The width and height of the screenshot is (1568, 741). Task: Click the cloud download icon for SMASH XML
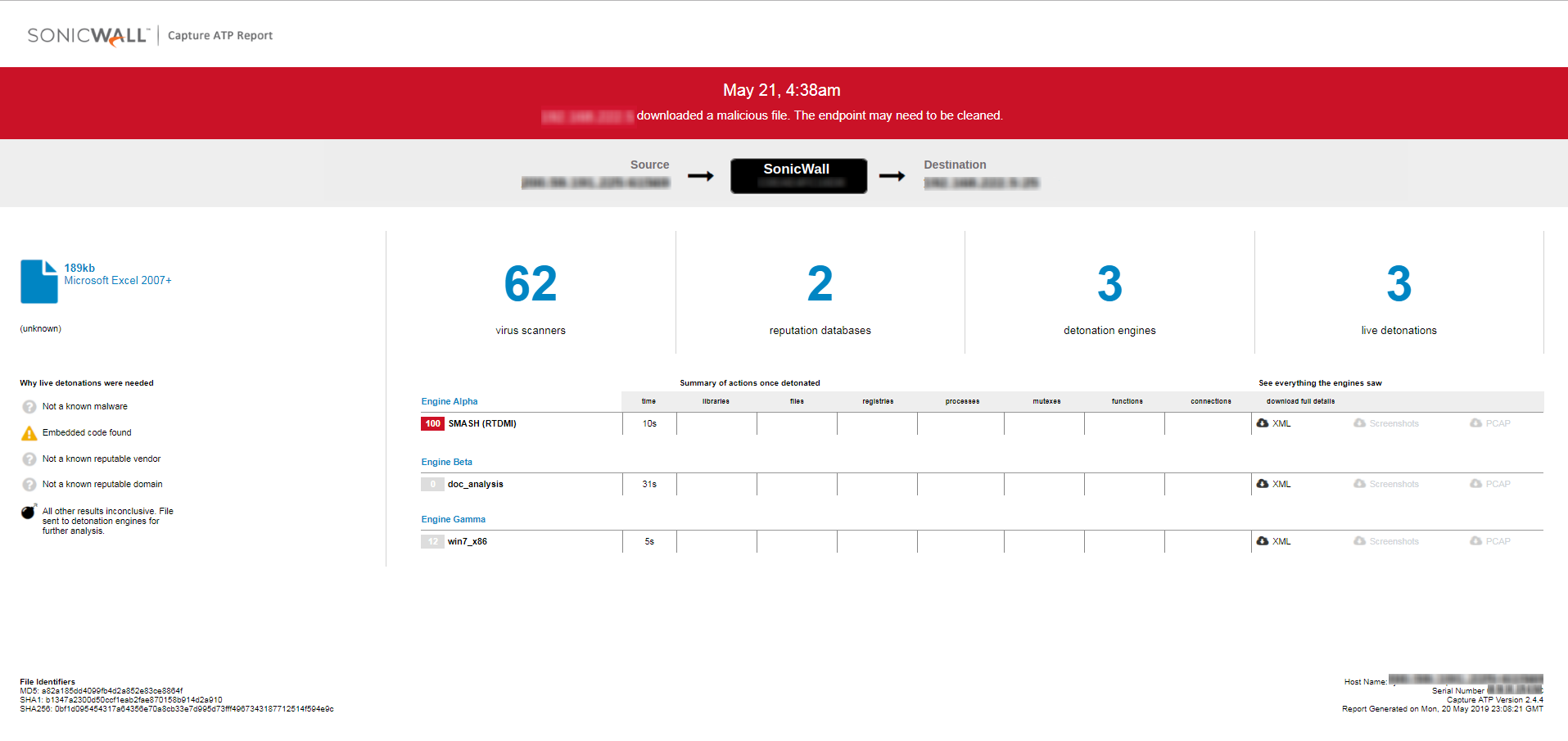[x=1263, y=423]
